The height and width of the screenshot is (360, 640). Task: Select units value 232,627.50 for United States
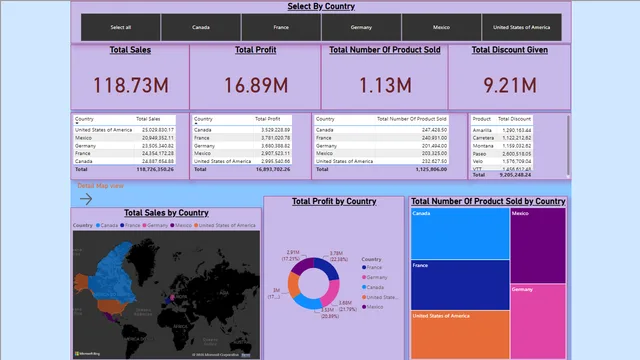434,161
